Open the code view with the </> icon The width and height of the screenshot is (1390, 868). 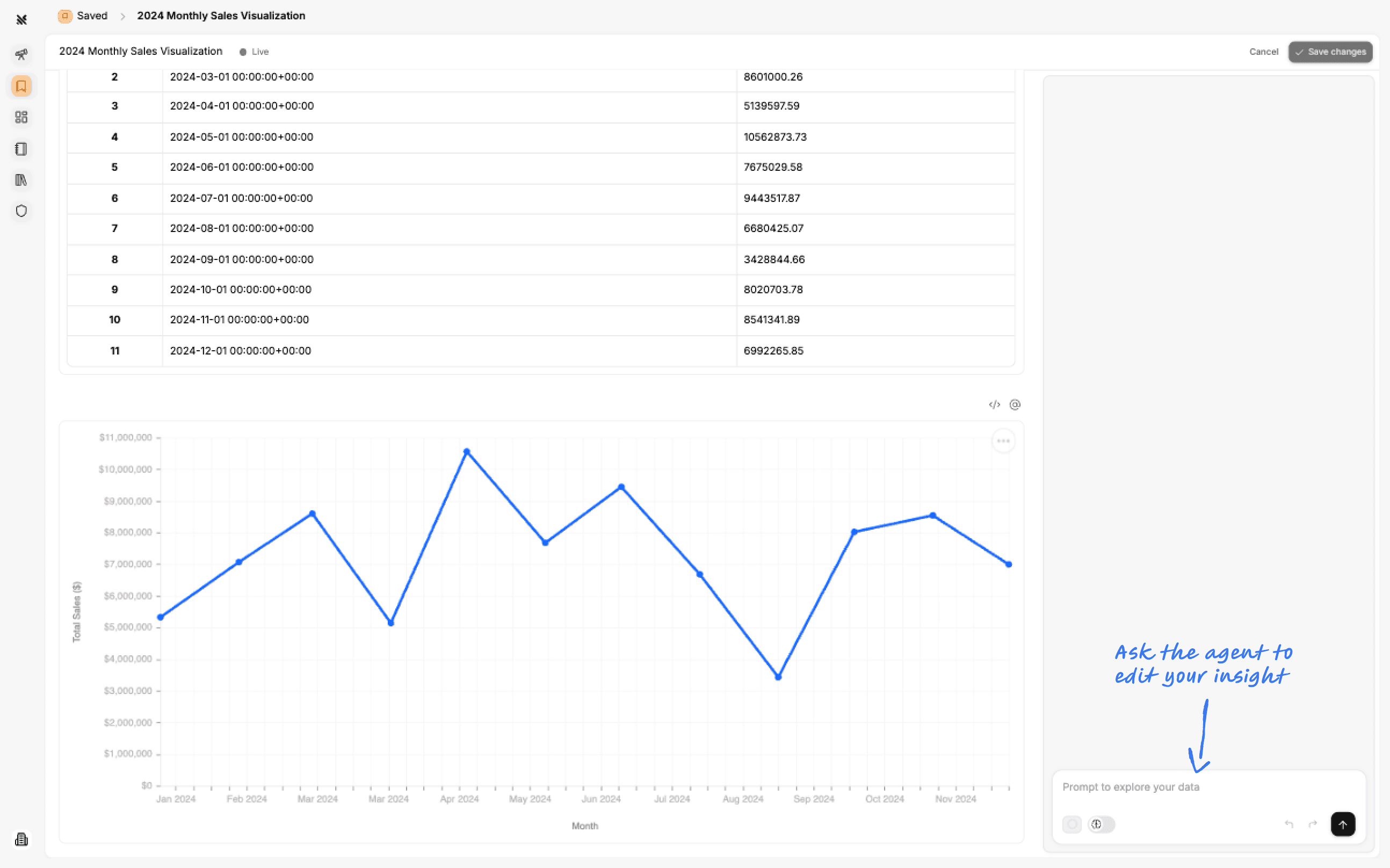click(994, 404)
